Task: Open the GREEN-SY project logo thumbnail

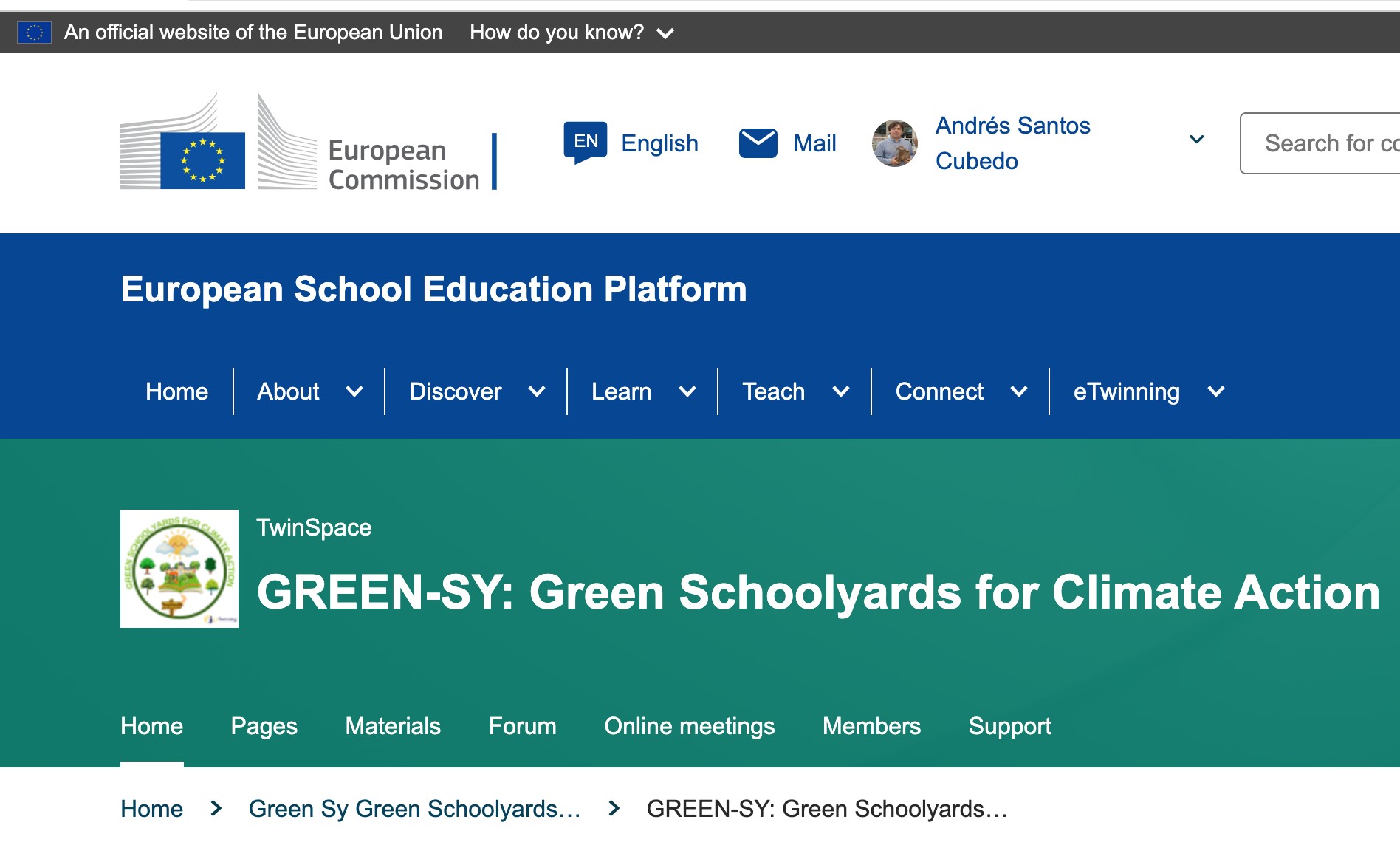Action: (x=179, y=569)
